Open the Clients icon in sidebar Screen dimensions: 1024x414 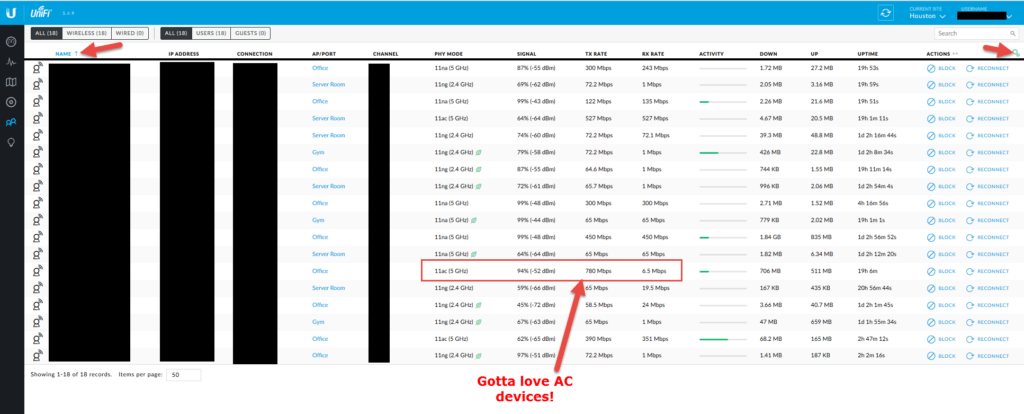[11, 122]
